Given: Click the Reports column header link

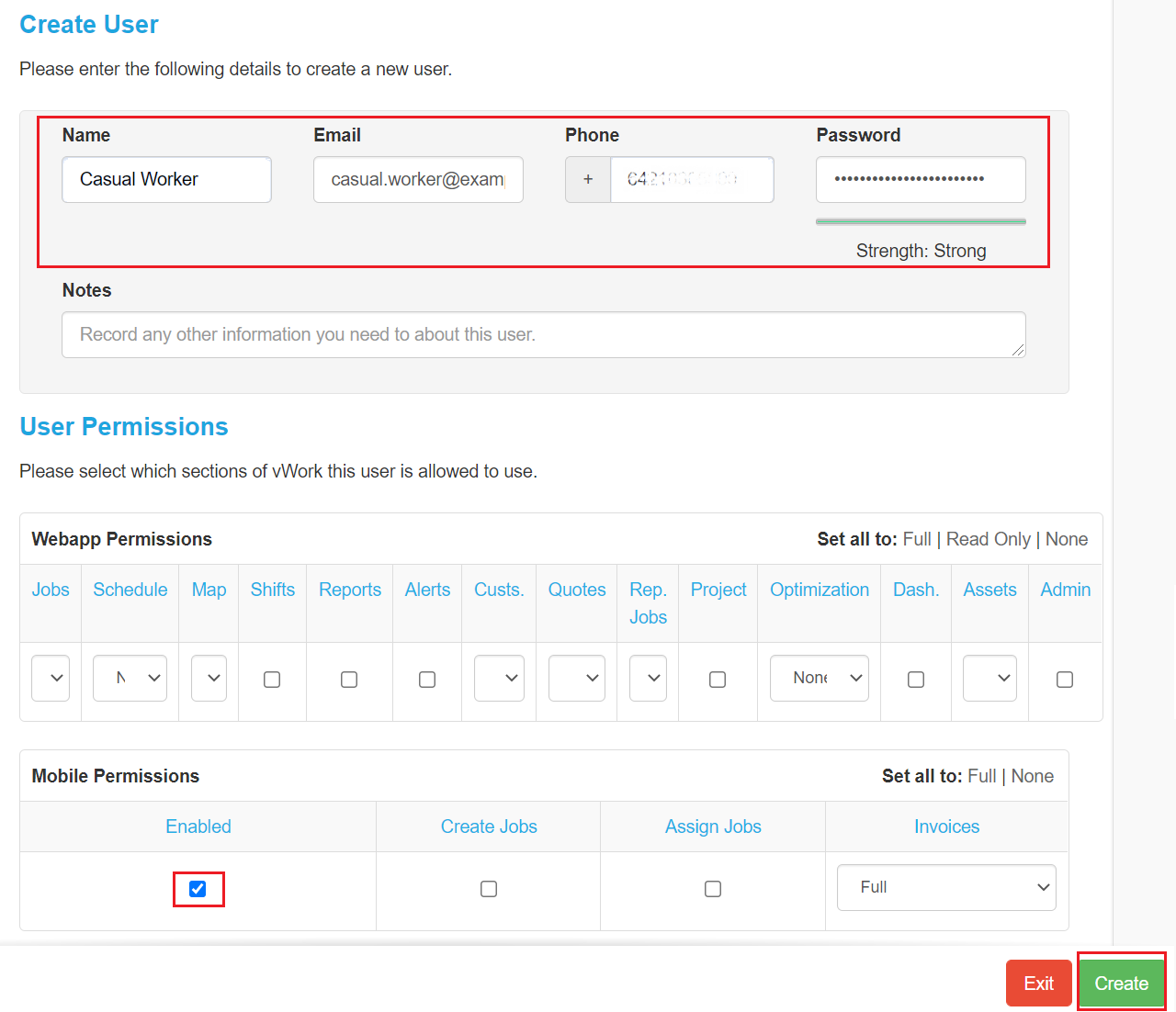Looking at the screenshot, I should coord(349,590).
